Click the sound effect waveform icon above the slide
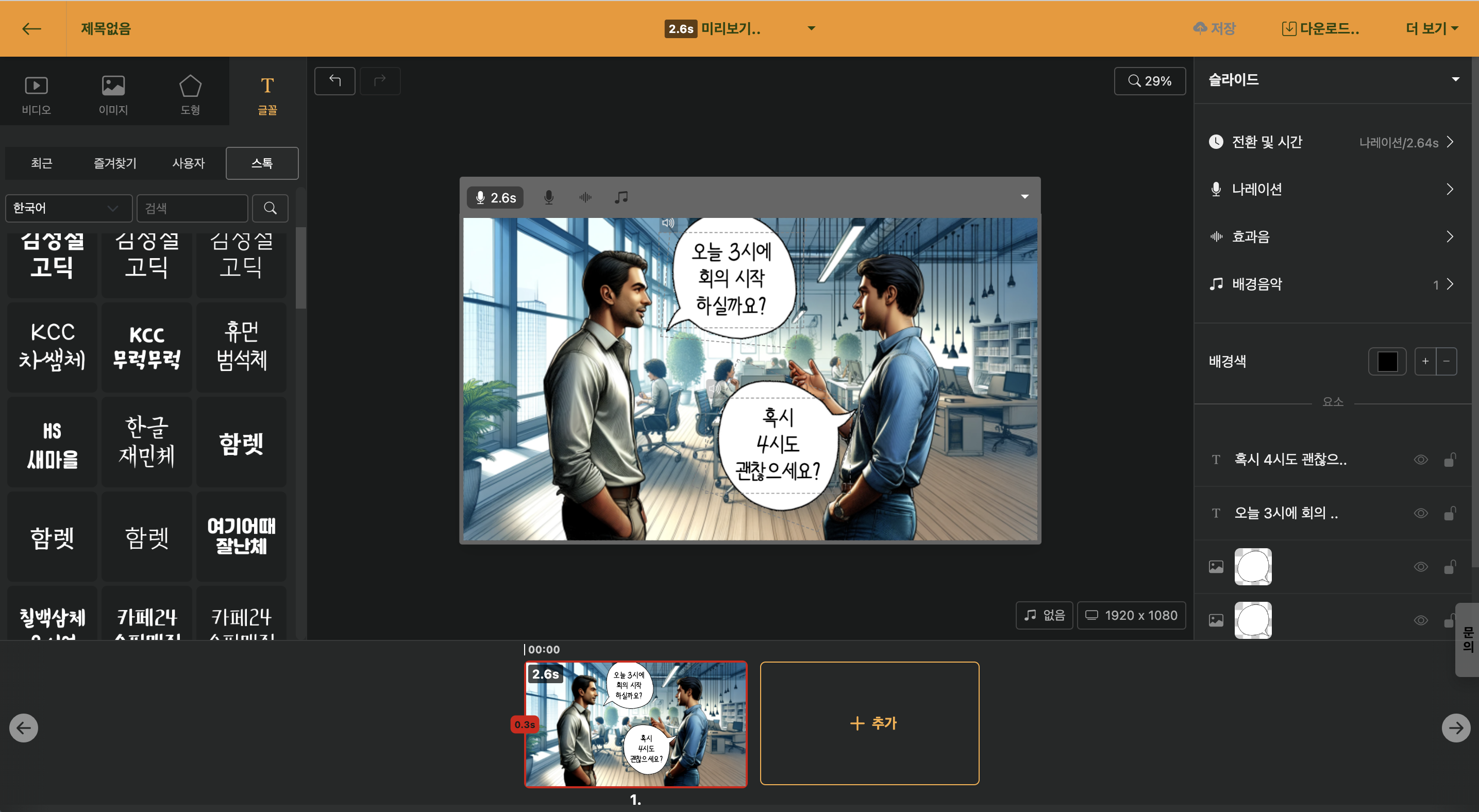This screenshot has height=812, width=1479. point(585,197)
